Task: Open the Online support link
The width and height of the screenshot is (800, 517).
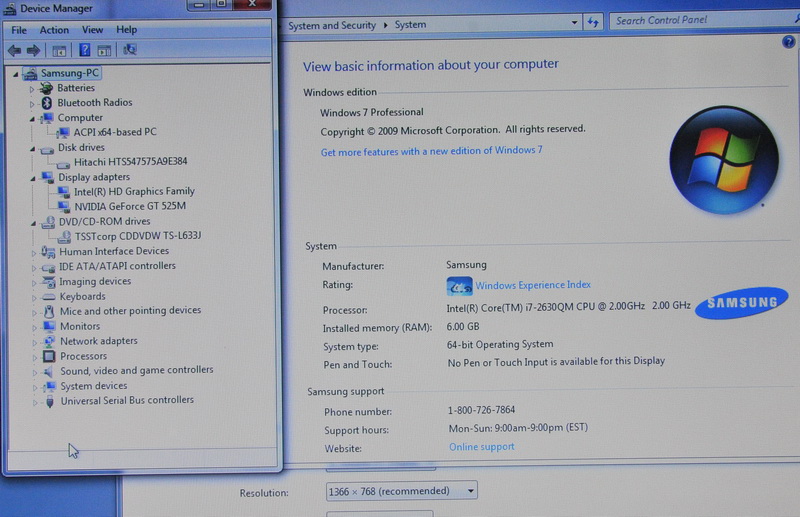Action: 482,447
